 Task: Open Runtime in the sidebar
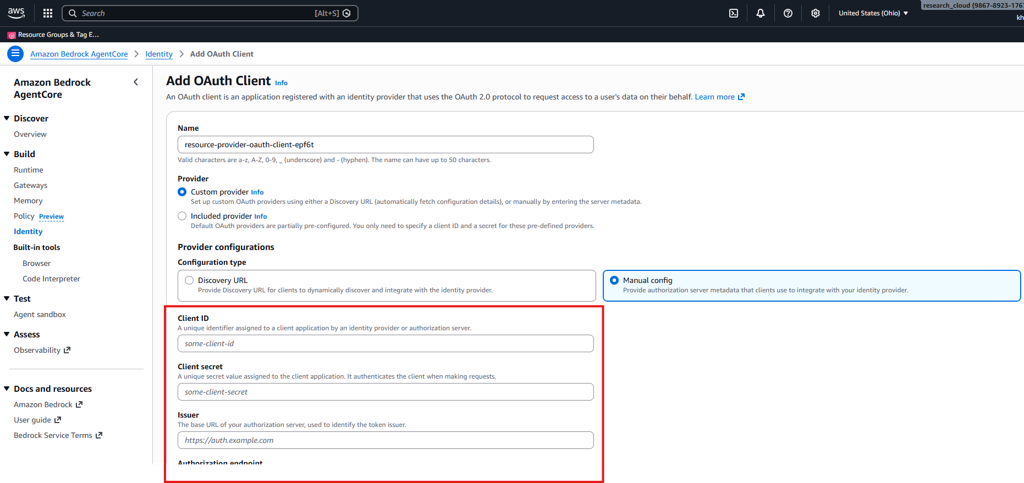(x=28, y=170)
